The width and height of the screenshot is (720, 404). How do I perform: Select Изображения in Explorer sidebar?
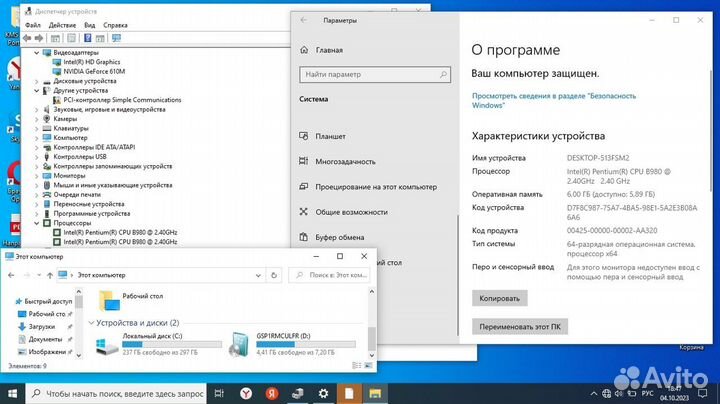[x=46, y=352]
